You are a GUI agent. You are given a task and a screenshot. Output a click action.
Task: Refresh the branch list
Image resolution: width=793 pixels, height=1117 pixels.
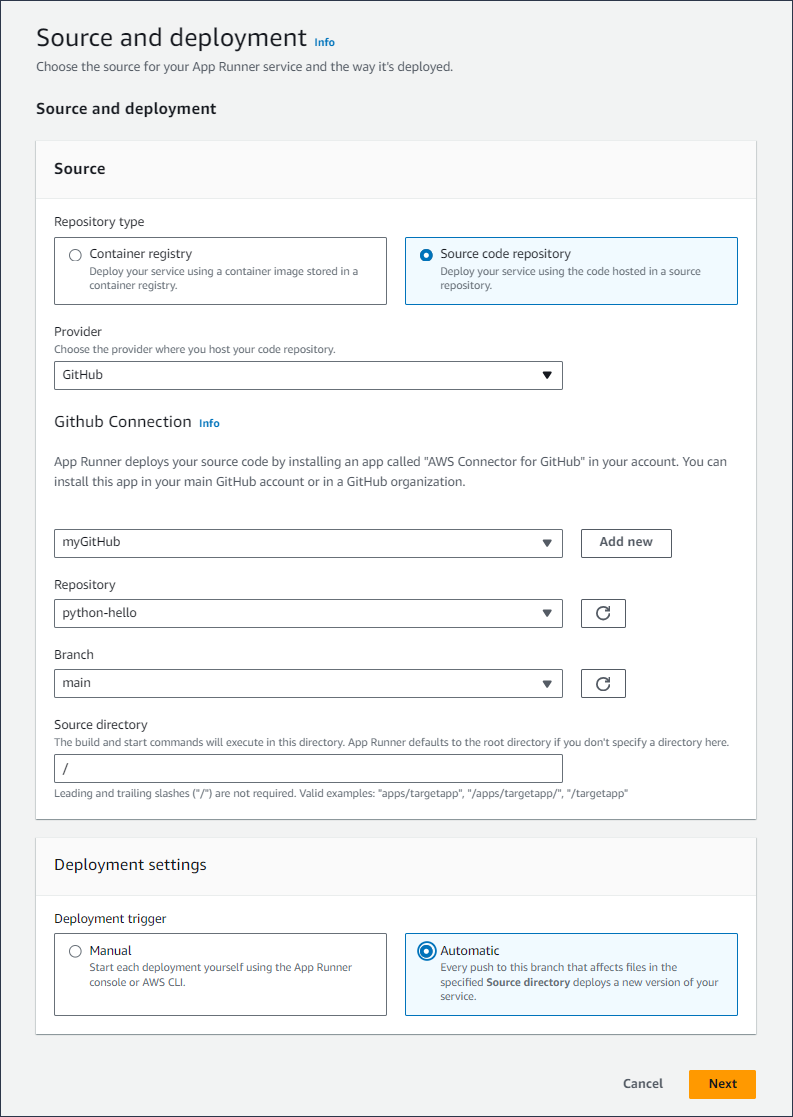pos(603,683)
